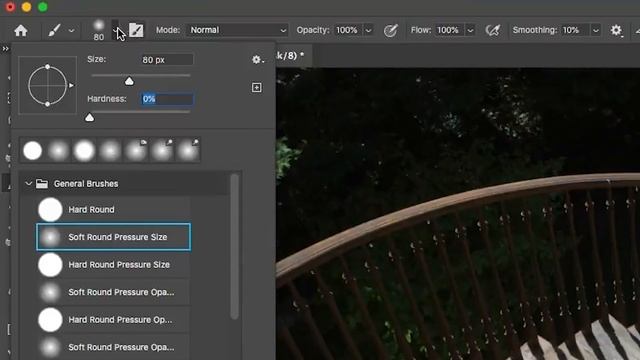Open the Opacity slider dropdown arrow
Viewport: 640px width, 360px height.
(368, 30)
